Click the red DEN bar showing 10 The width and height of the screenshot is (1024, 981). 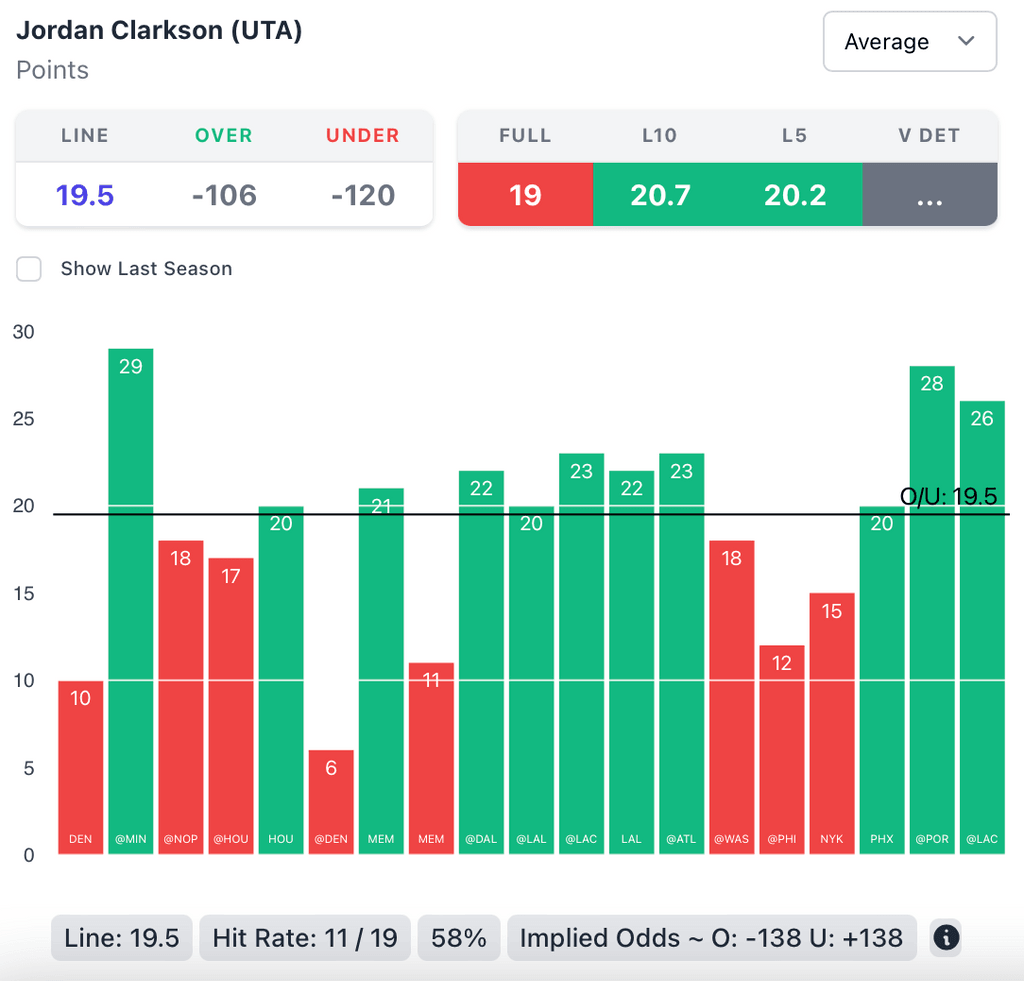80,767
